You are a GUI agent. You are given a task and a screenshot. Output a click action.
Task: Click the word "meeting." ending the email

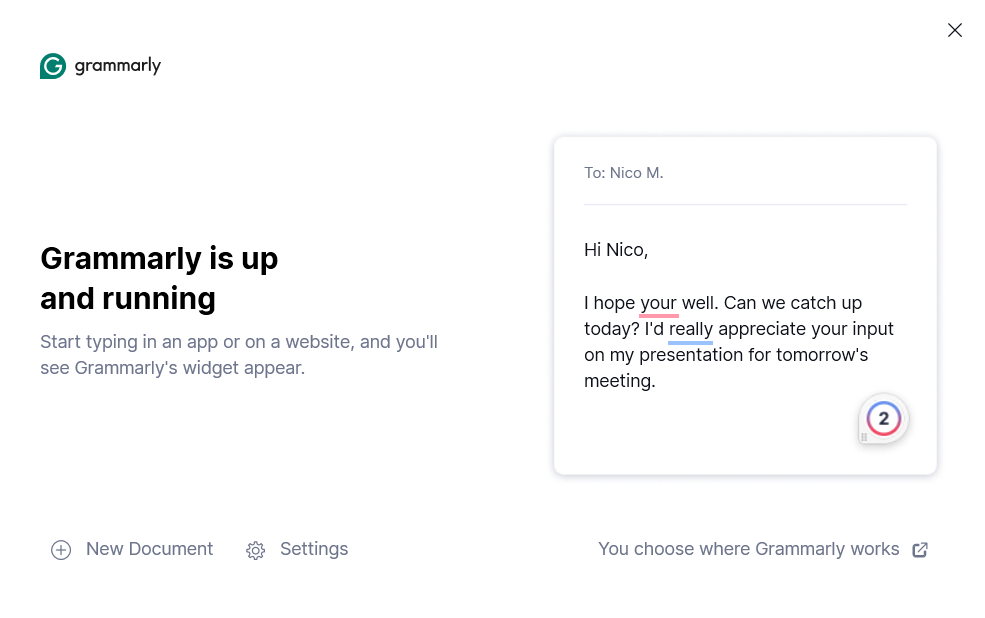pyautogui.click(x=620, y=381)
